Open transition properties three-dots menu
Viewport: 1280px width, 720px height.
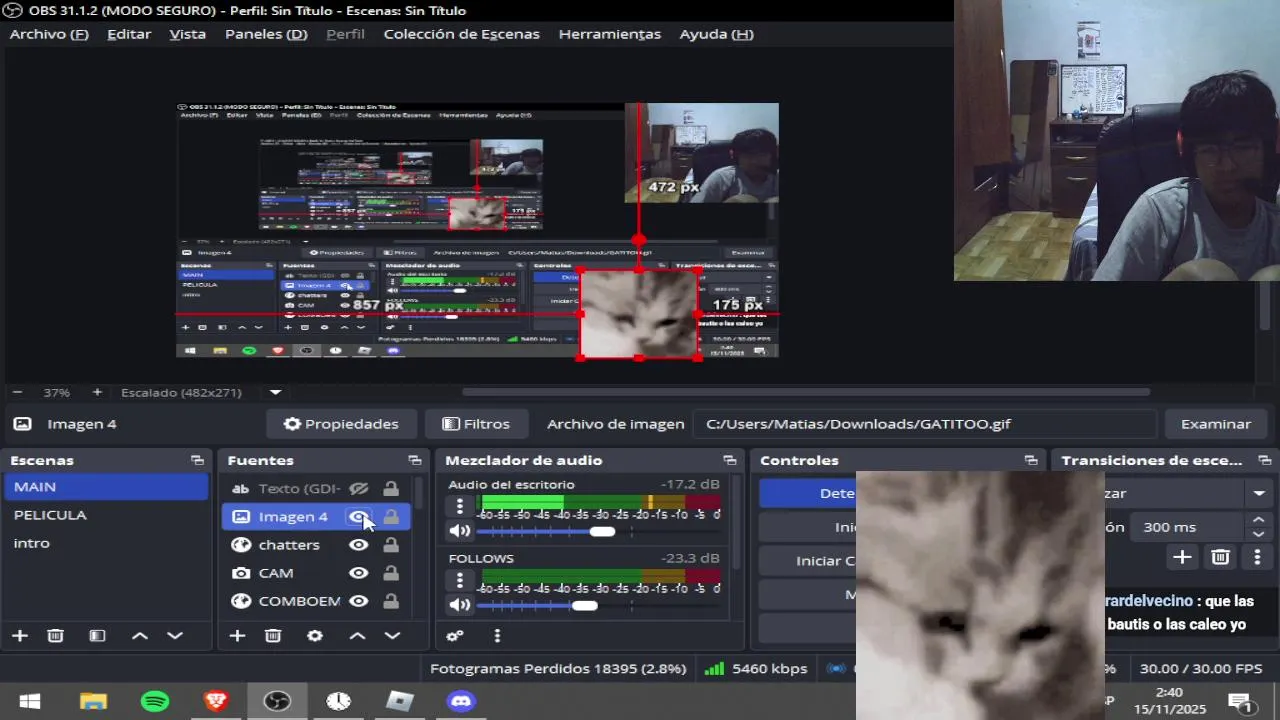1257,557
